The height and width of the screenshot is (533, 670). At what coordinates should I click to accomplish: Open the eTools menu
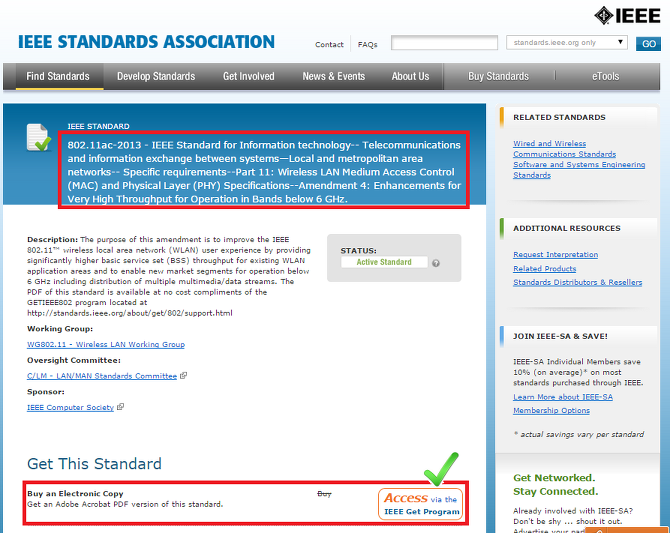(605, 77)
